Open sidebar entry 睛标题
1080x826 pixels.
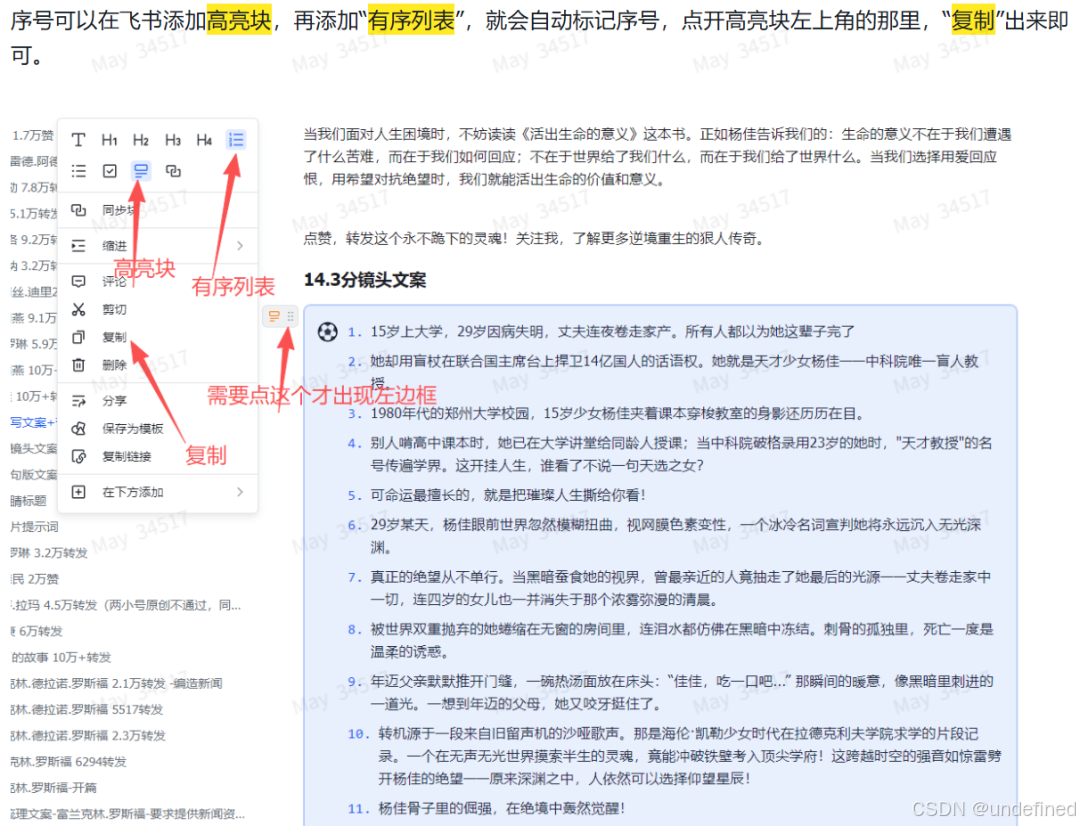(x=28, y=501)
